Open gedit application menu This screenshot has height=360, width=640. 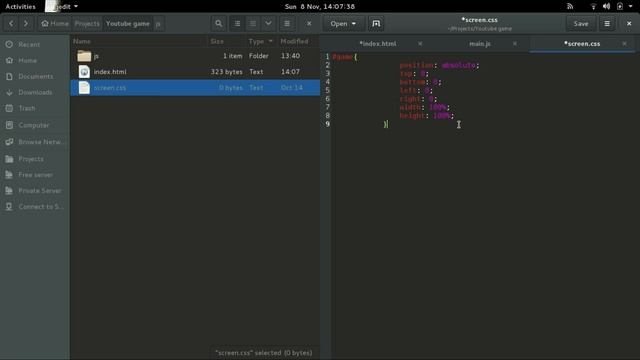(62, 7)
